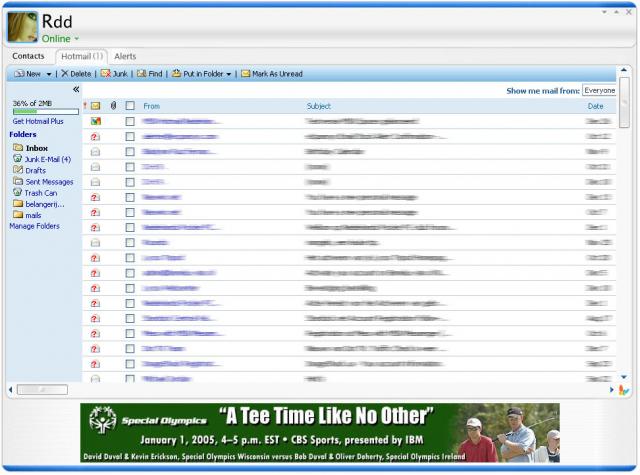640x475 pixels.
Task: Click the MSN butterfly icon in first message row
Action: coord(96,121)
